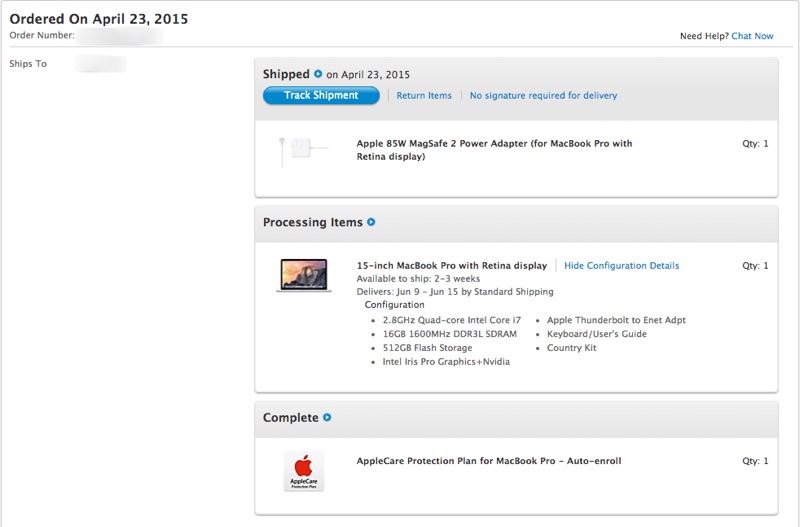Click the blue arrow icon beside Complete
The width and height of the screenshot is (800, 527).
click(x=327, y=417)
